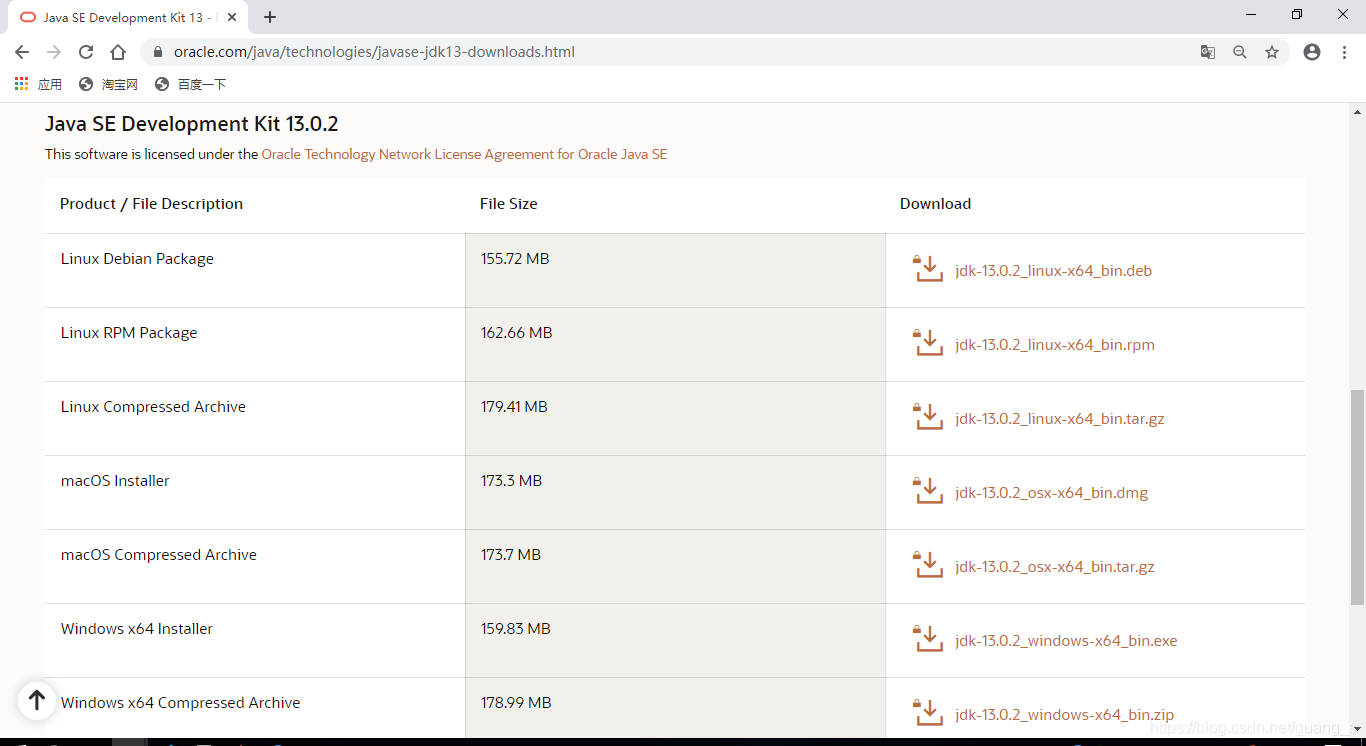
Task: Click download icon for linux-x64_bin.deb
Action: [x=928, y=269]
